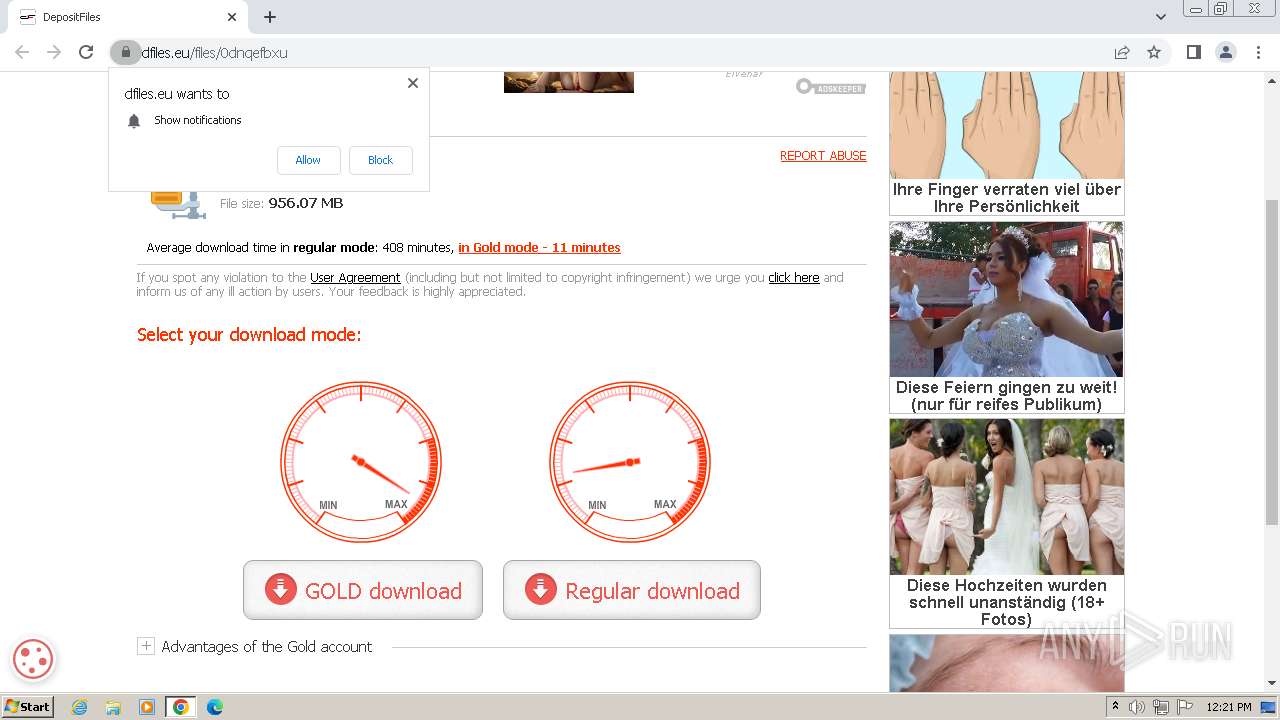Open the Windows Start button
The height and width of the screenshot is (720, 1280).
coord(27,706)
